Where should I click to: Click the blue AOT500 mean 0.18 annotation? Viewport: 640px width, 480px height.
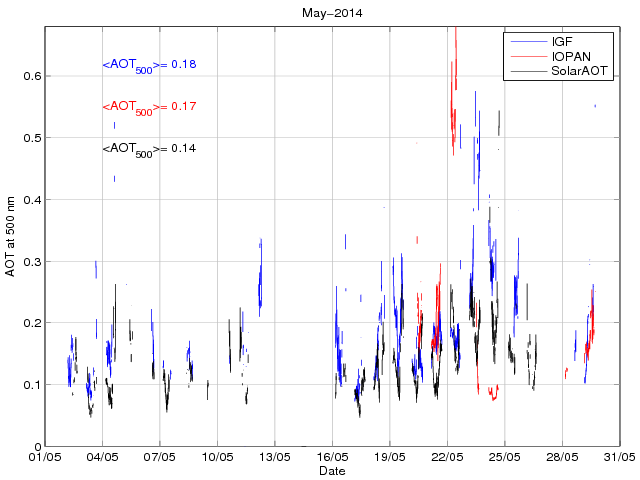[149, 65]
